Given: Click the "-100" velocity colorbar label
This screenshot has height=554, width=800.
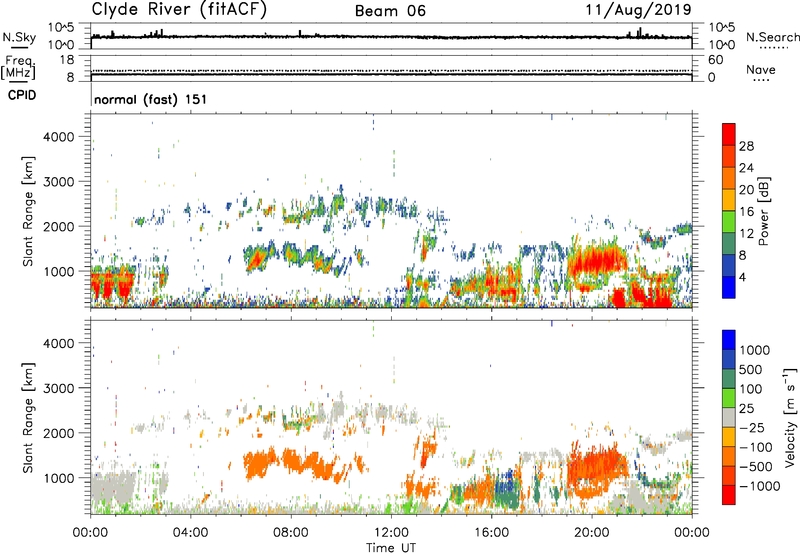Looking at the screenshot, I should click(756, 447).
